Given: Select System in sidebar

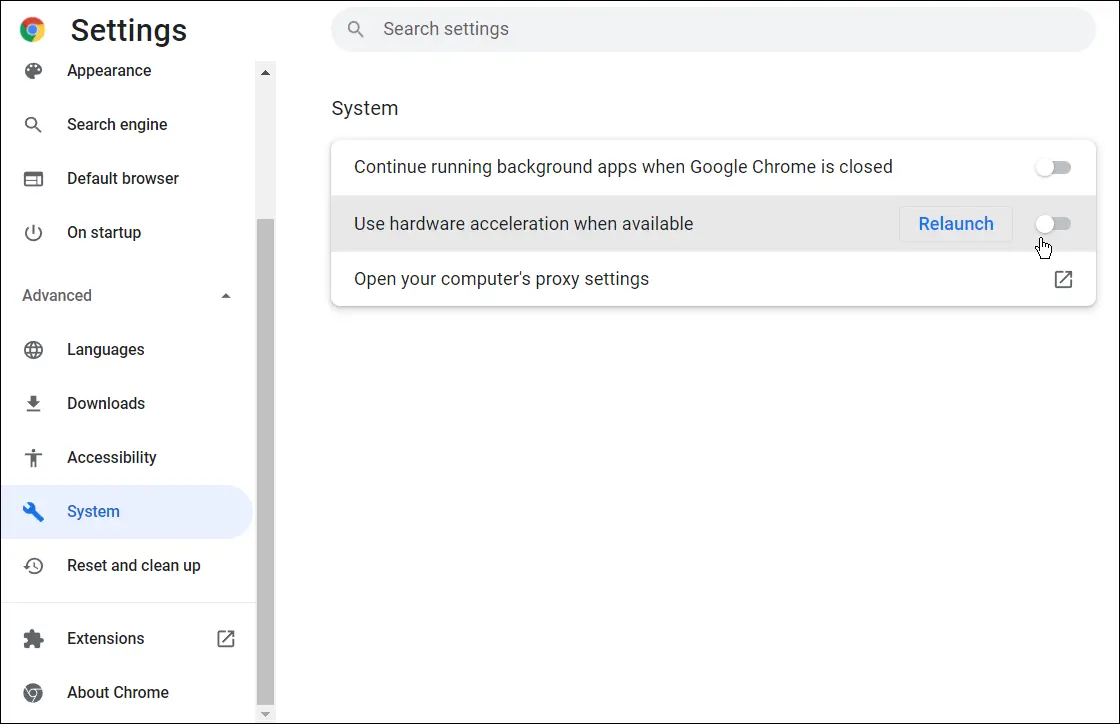Looking at the screenshot, I should [127, 511].
